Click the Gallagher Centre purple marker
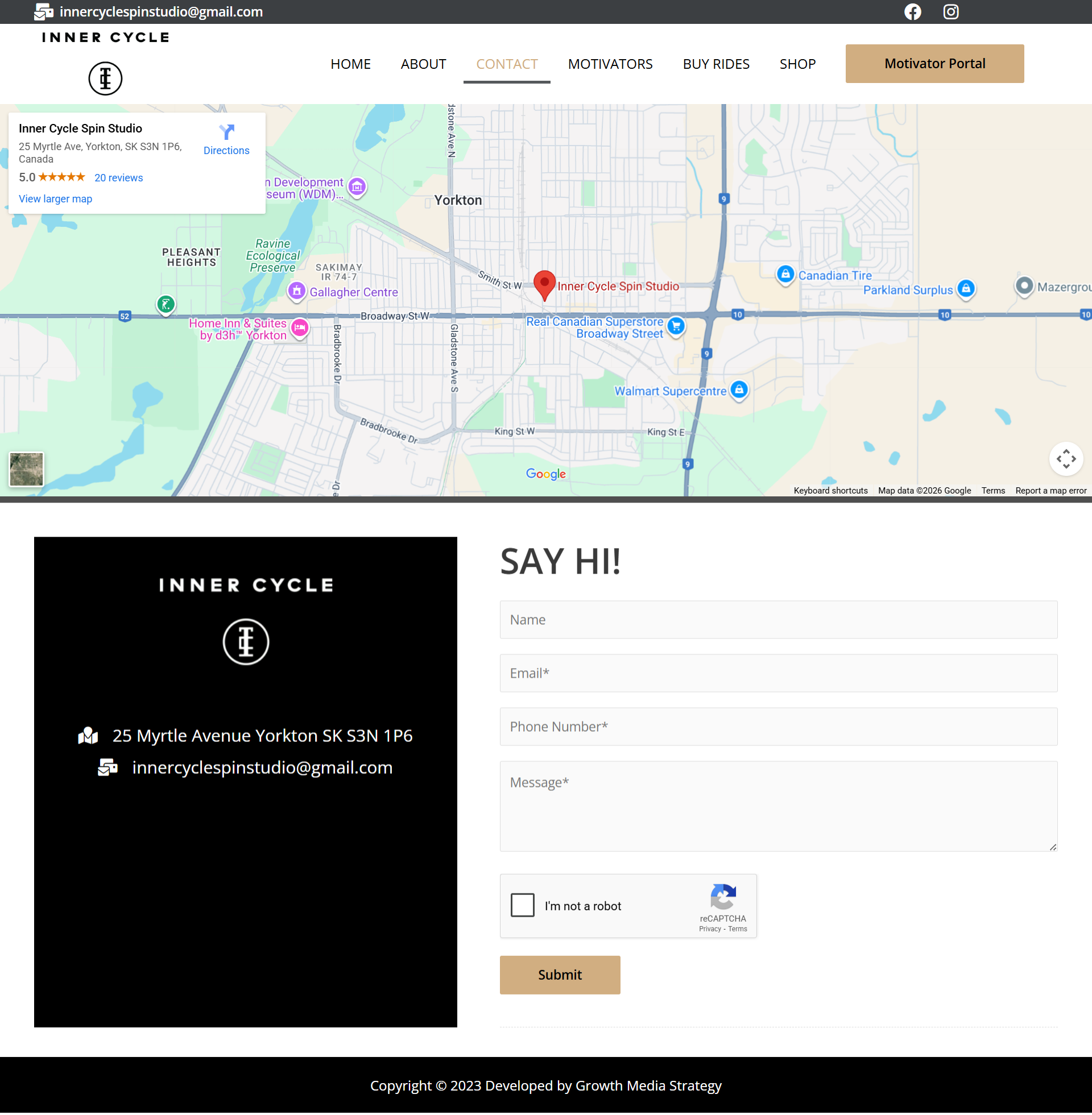 click(296, 291)
